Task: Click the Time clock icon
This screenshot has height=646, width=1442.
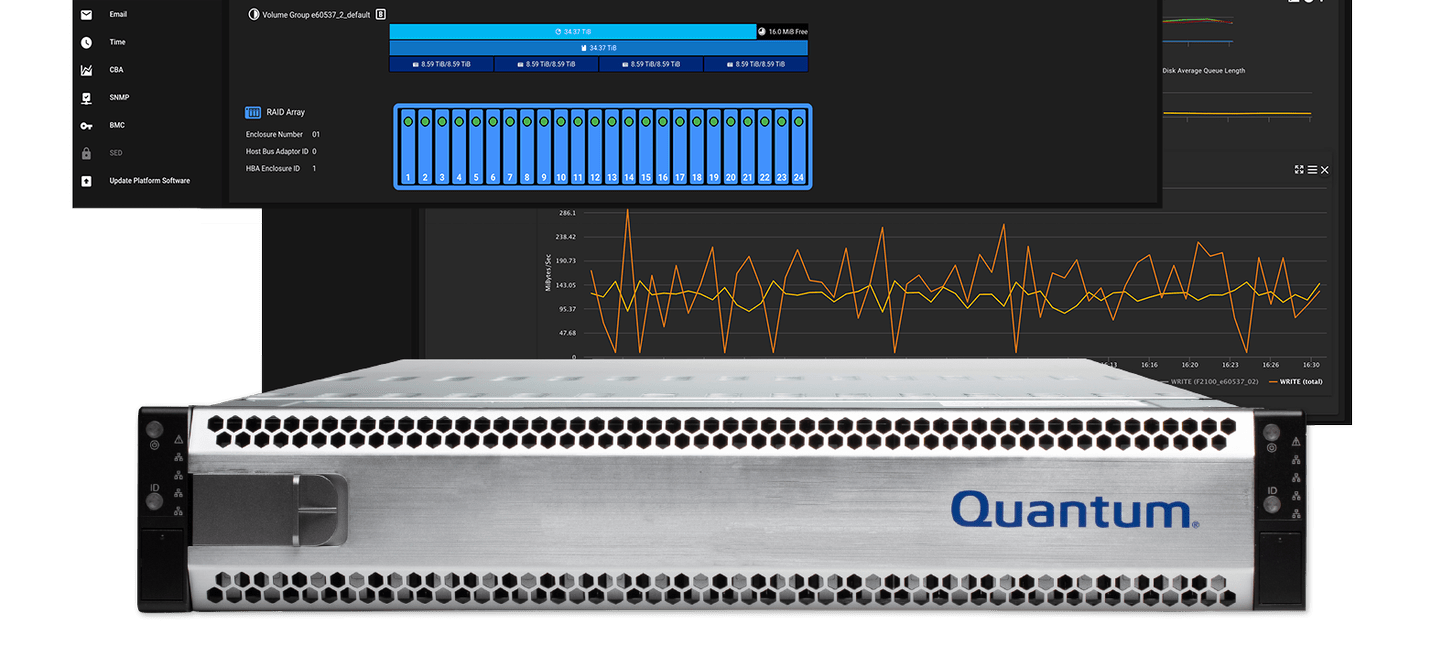Action: (x=87, y=43)
